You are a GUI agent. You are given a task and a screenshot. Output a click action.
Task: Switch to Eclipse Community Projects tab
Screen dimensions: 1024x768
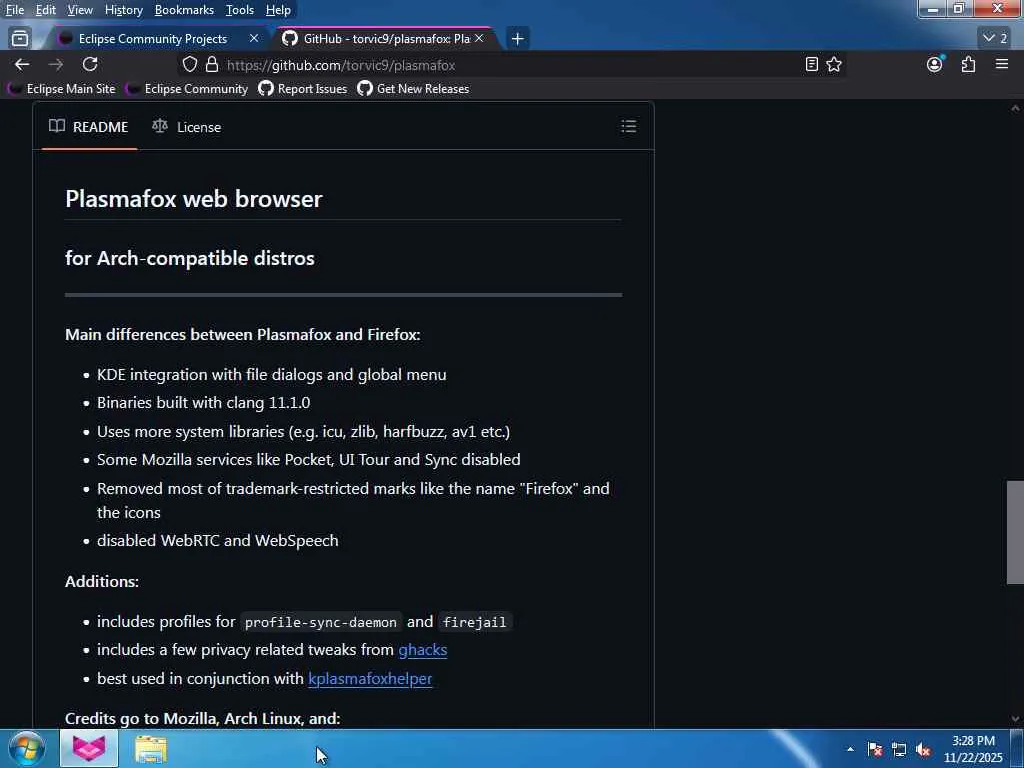153,39
